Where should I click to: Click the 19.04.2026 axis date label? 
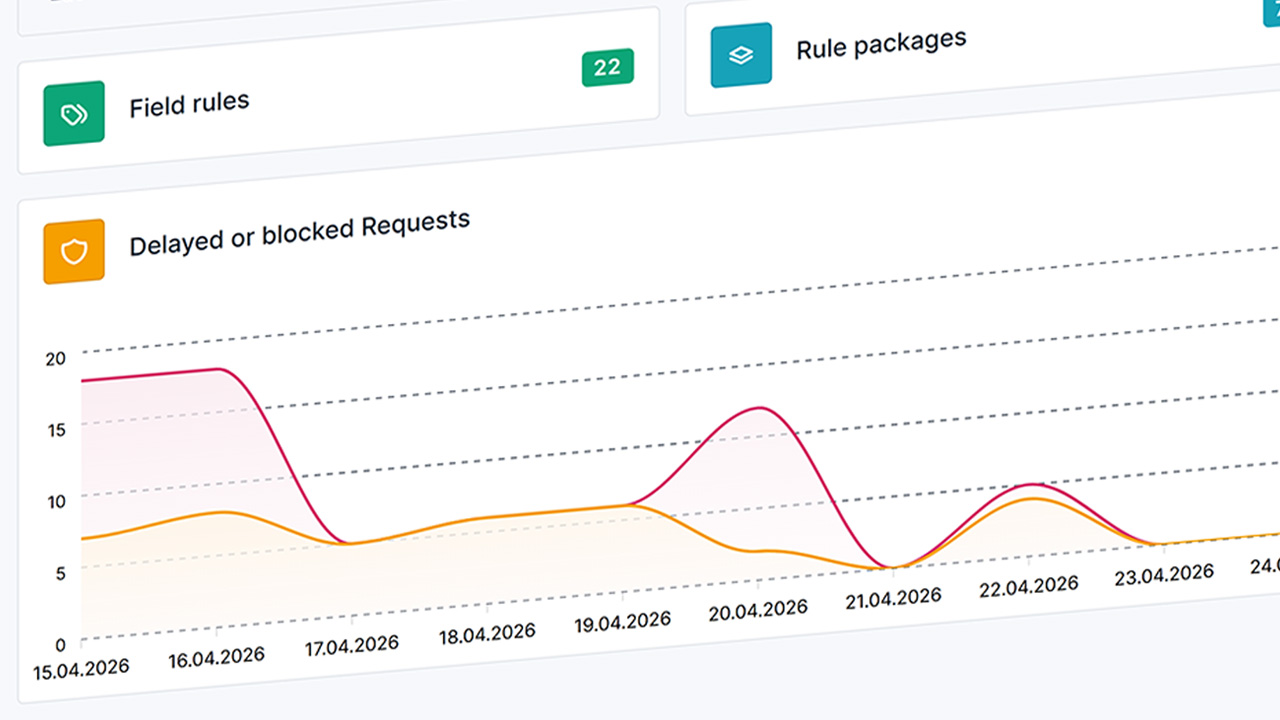tap(622, 622)
